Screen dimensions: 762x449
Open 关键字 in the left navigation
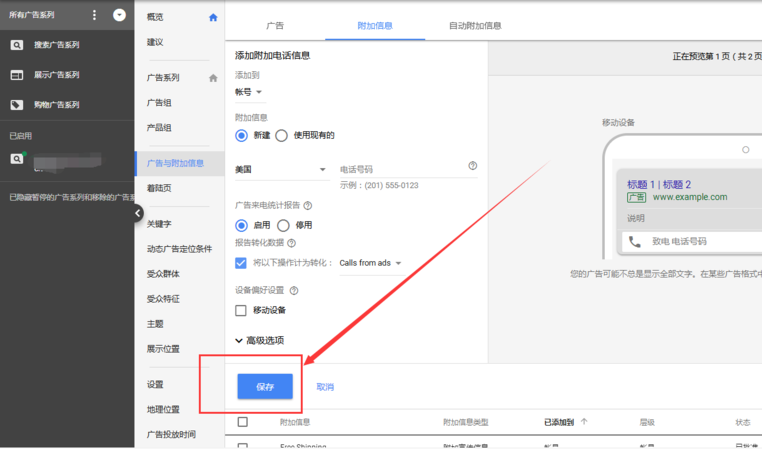[160, 224]
